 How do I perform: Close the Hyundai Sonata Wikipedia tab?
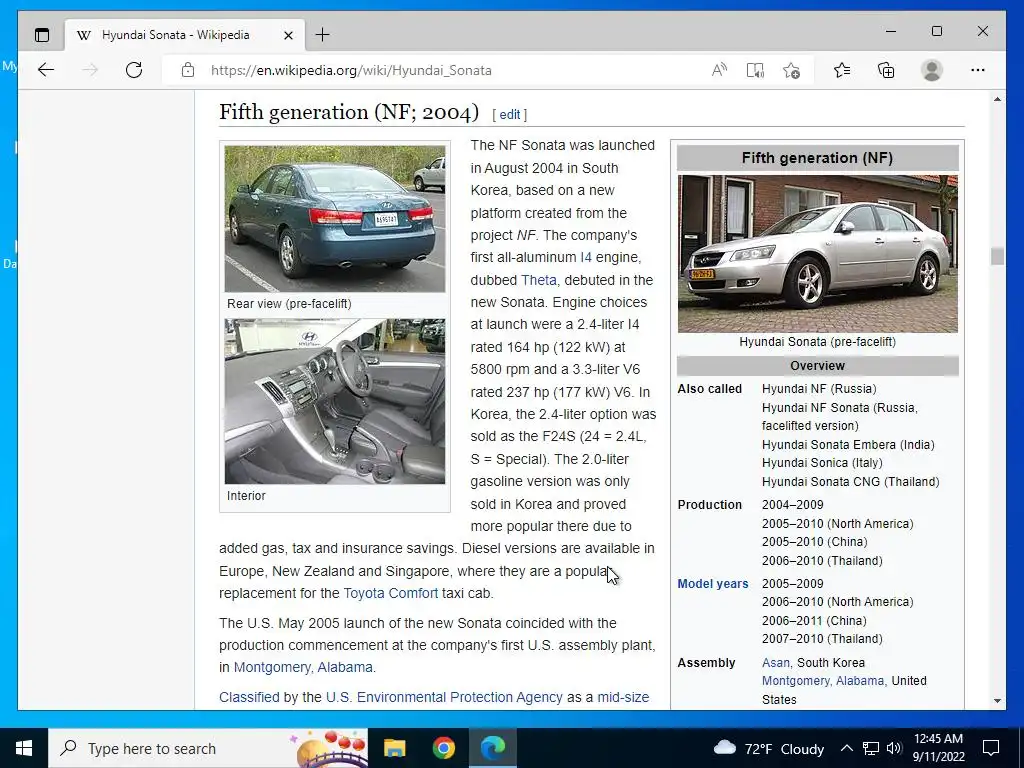tap(288, 35)
